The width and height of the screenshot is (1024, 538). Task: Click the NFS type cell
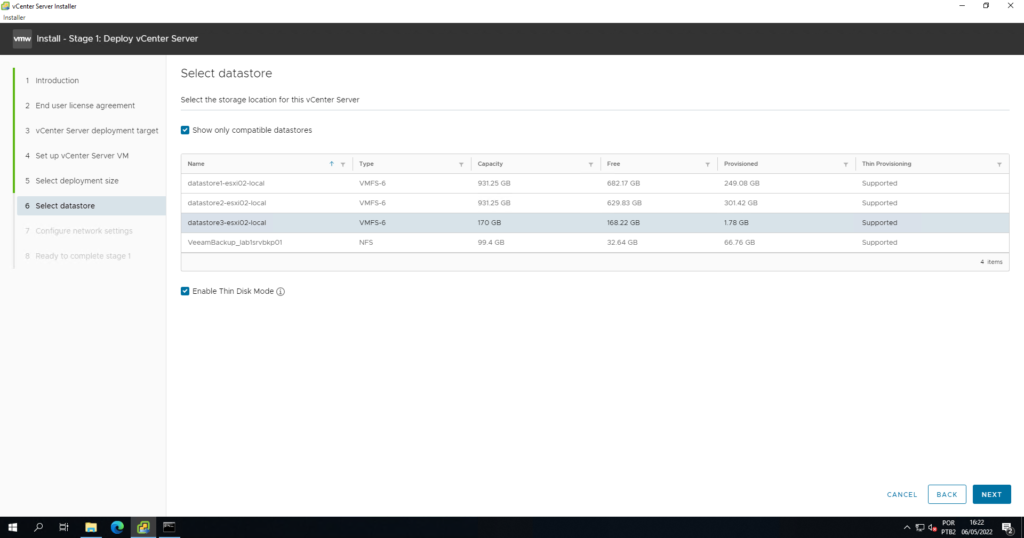[x=366, y=242]
